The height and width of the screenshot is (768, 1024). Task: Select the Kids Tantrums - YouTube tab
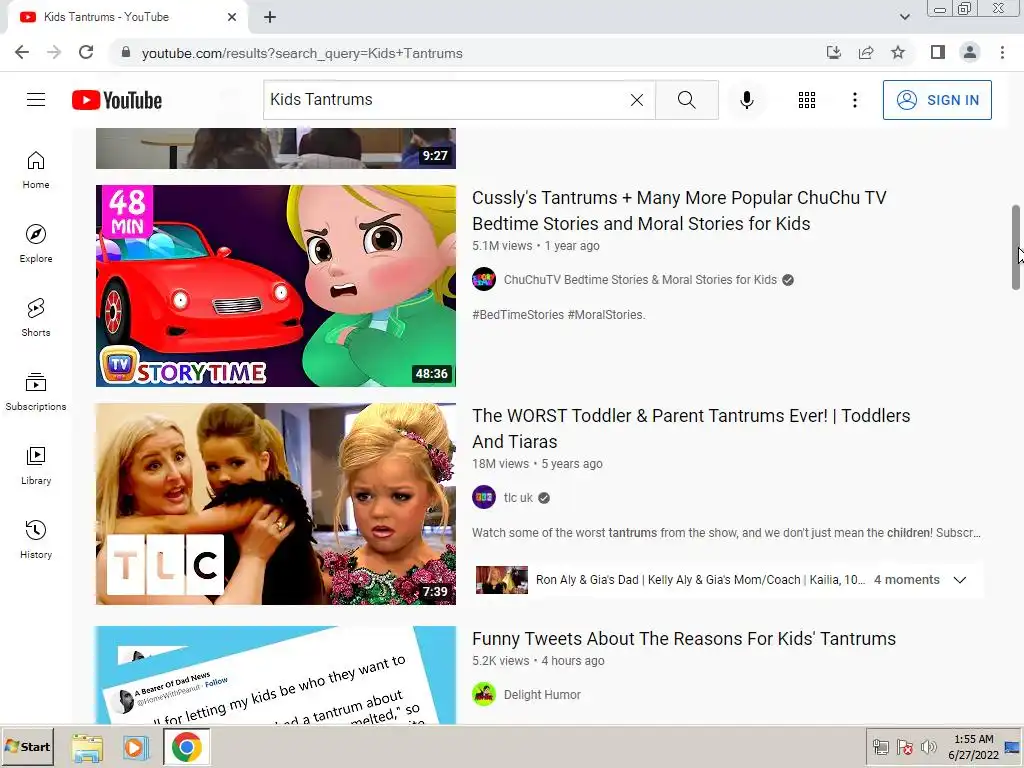click(128, 18)
